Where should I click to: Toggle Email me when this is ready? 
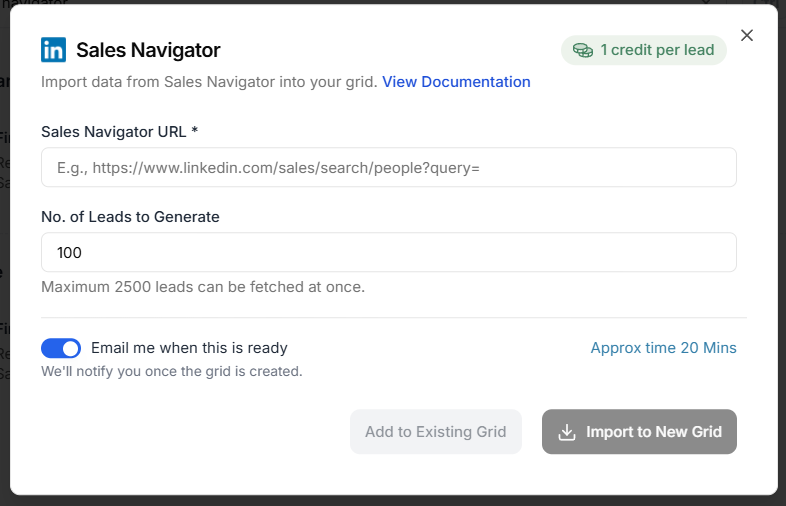tap(61, 348)
